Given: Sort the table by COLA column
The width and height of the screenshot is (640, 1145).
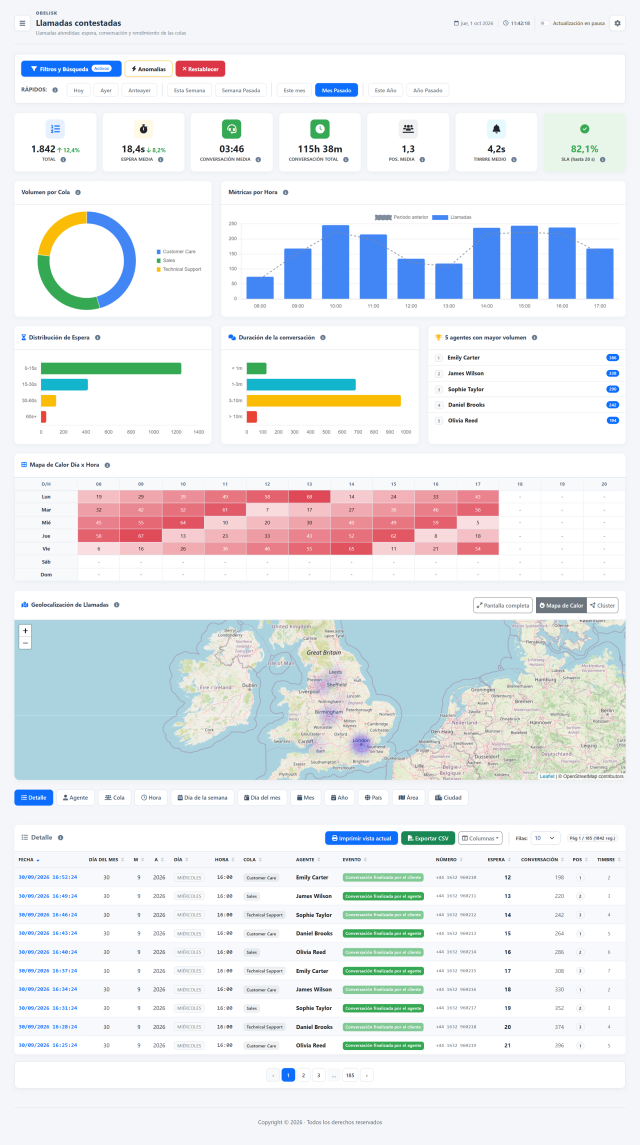Looking at the screenshot, I should coord(253,859).
